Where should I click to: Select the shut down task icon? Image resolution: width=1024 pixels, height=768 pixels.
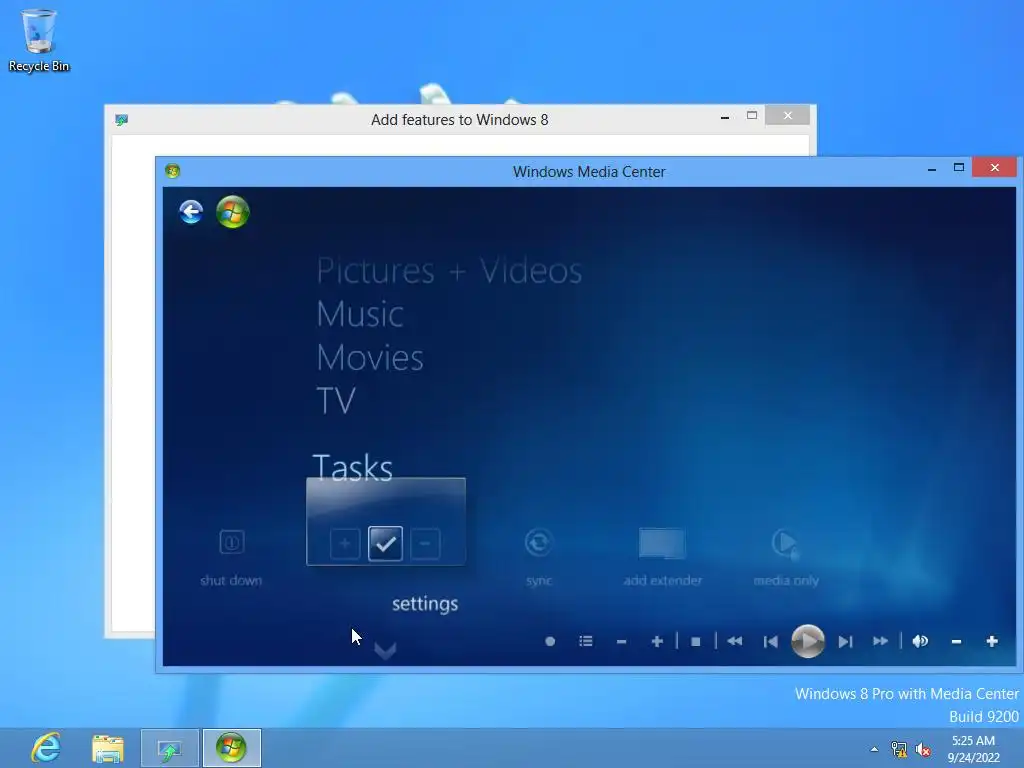point(231,542)
